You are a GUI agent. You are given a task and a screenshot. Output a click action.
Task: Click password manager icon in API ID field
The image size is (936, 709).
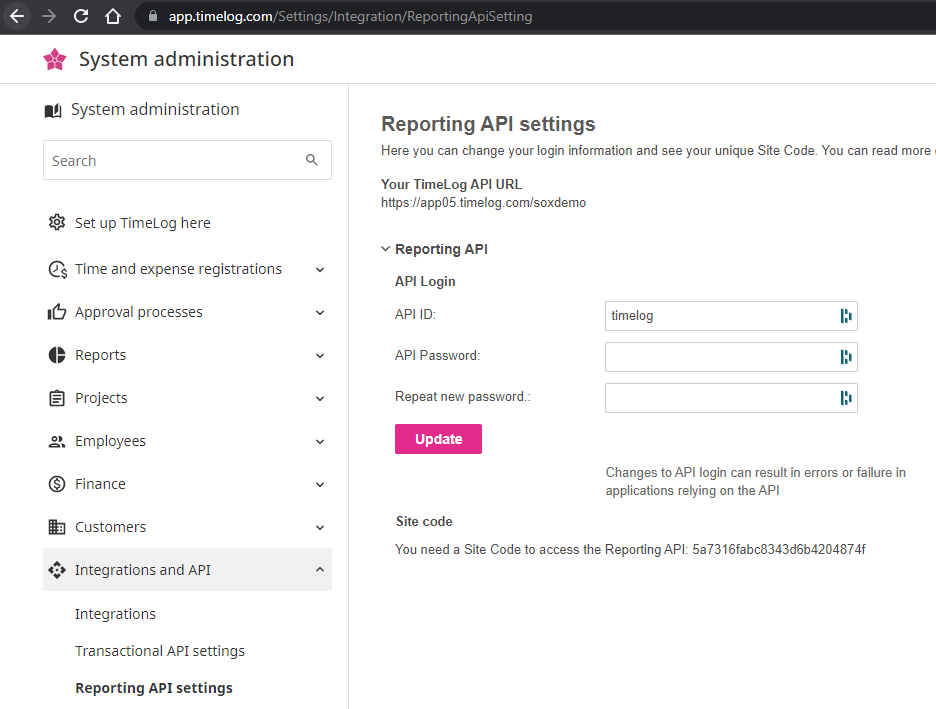[846, 316]
